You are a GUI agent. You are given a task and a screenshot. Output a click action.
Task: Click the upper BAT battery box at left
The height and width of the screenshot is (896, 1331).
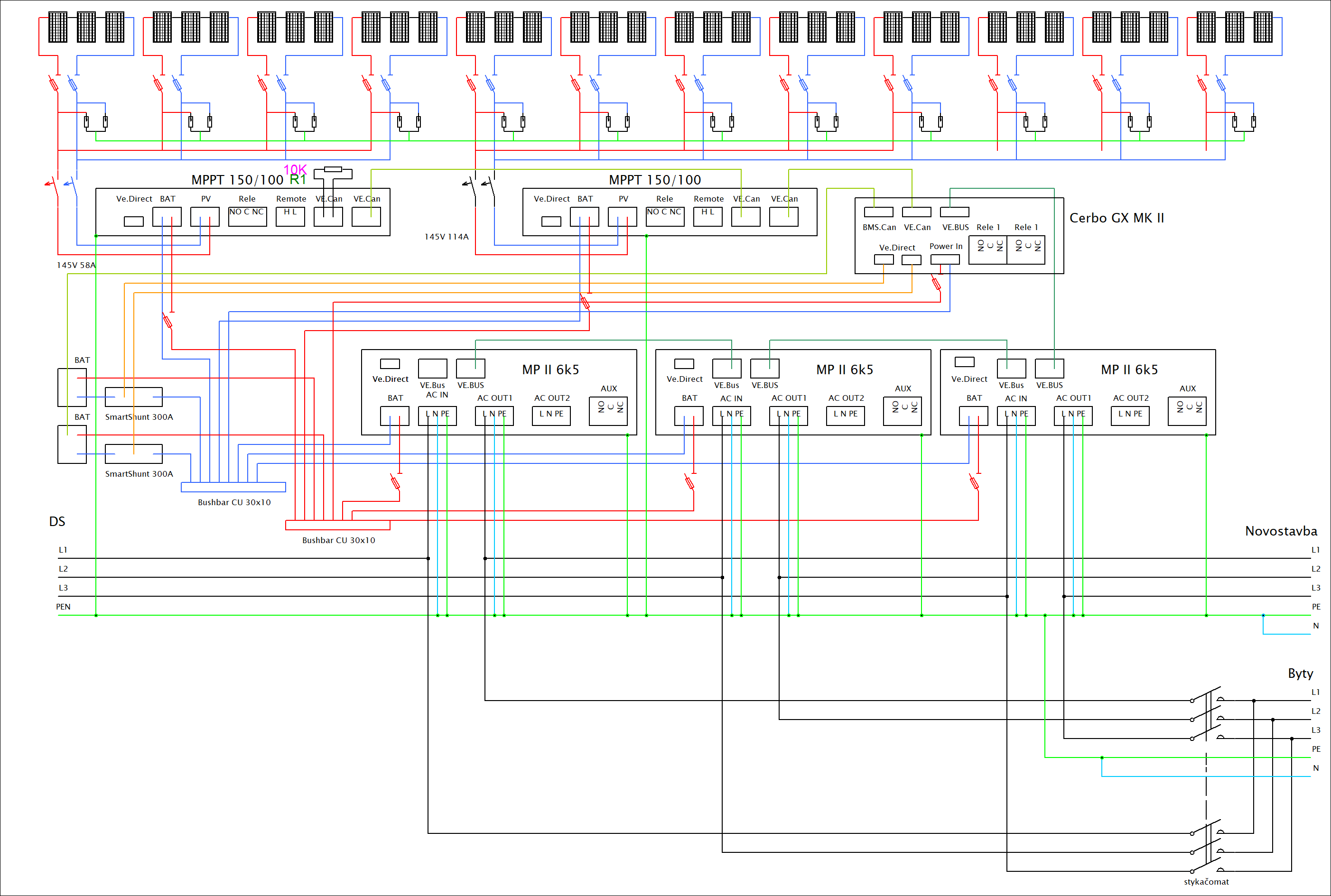pyautogui.click(x=72, y=388)
